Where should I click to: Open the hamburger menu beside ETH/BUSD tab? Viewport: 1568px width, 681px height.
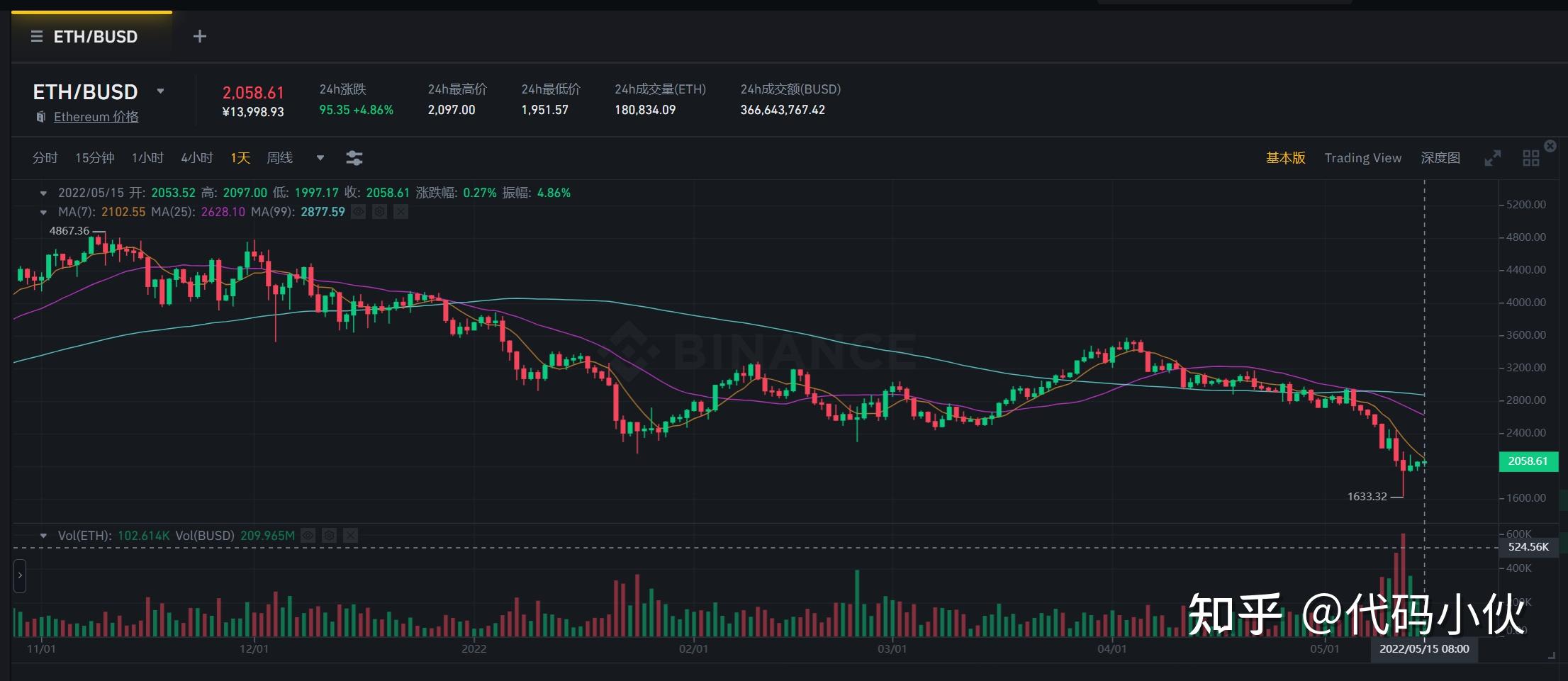click(x=37, y=37)
